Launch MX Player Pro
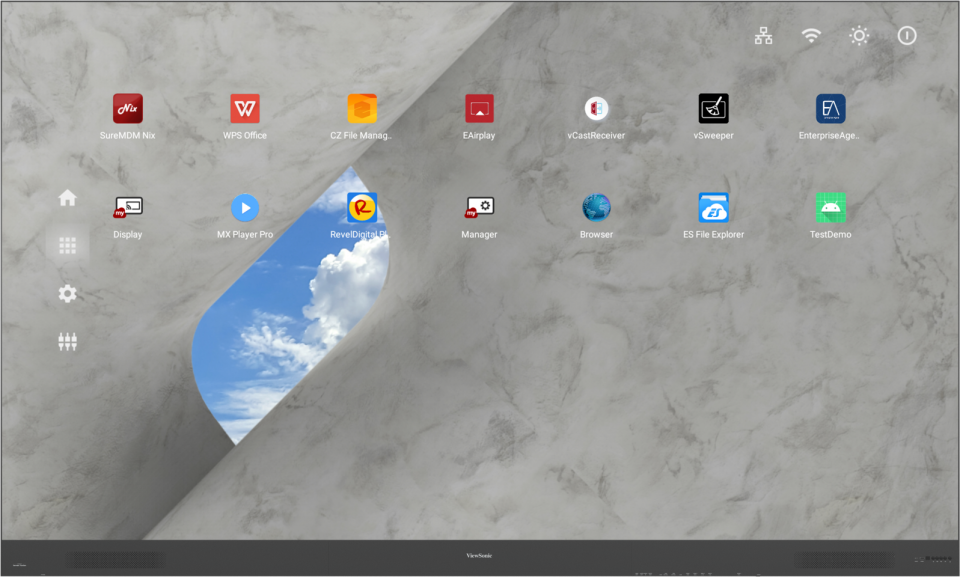The image size is (960, 577). pyautogui.click(x=245, y=208)
